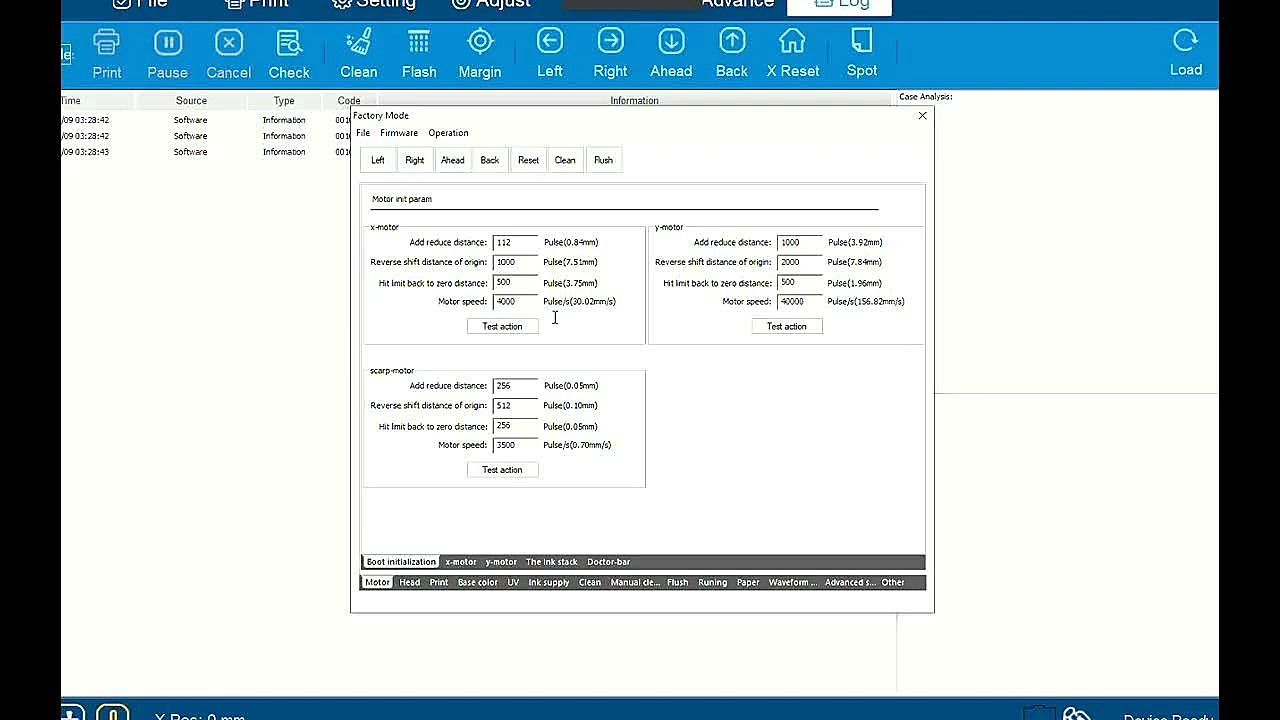Click the Spot icon in toolbar
Image resolution: width=1280 pixels, height=720 pixels.
coord(862,41)
